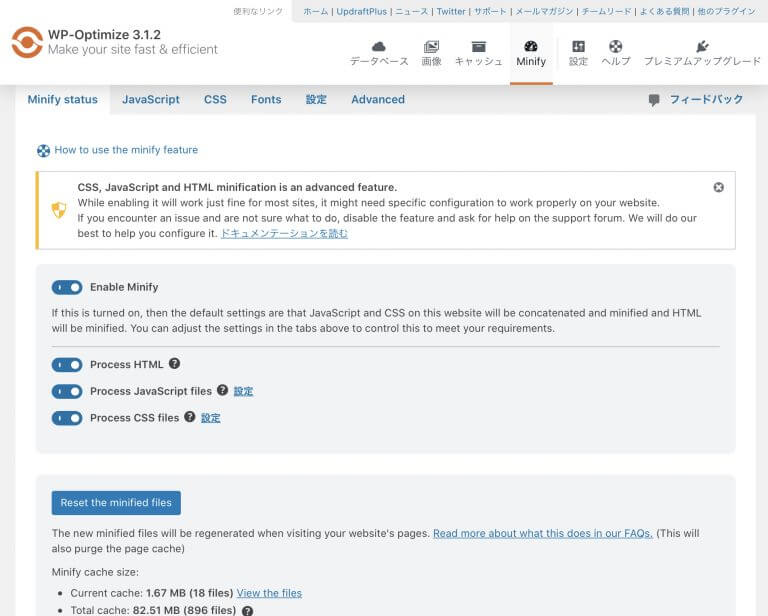Click the WP-Optimize logo icon
This screenshot has width=768, height=616.
coord(27,42)
